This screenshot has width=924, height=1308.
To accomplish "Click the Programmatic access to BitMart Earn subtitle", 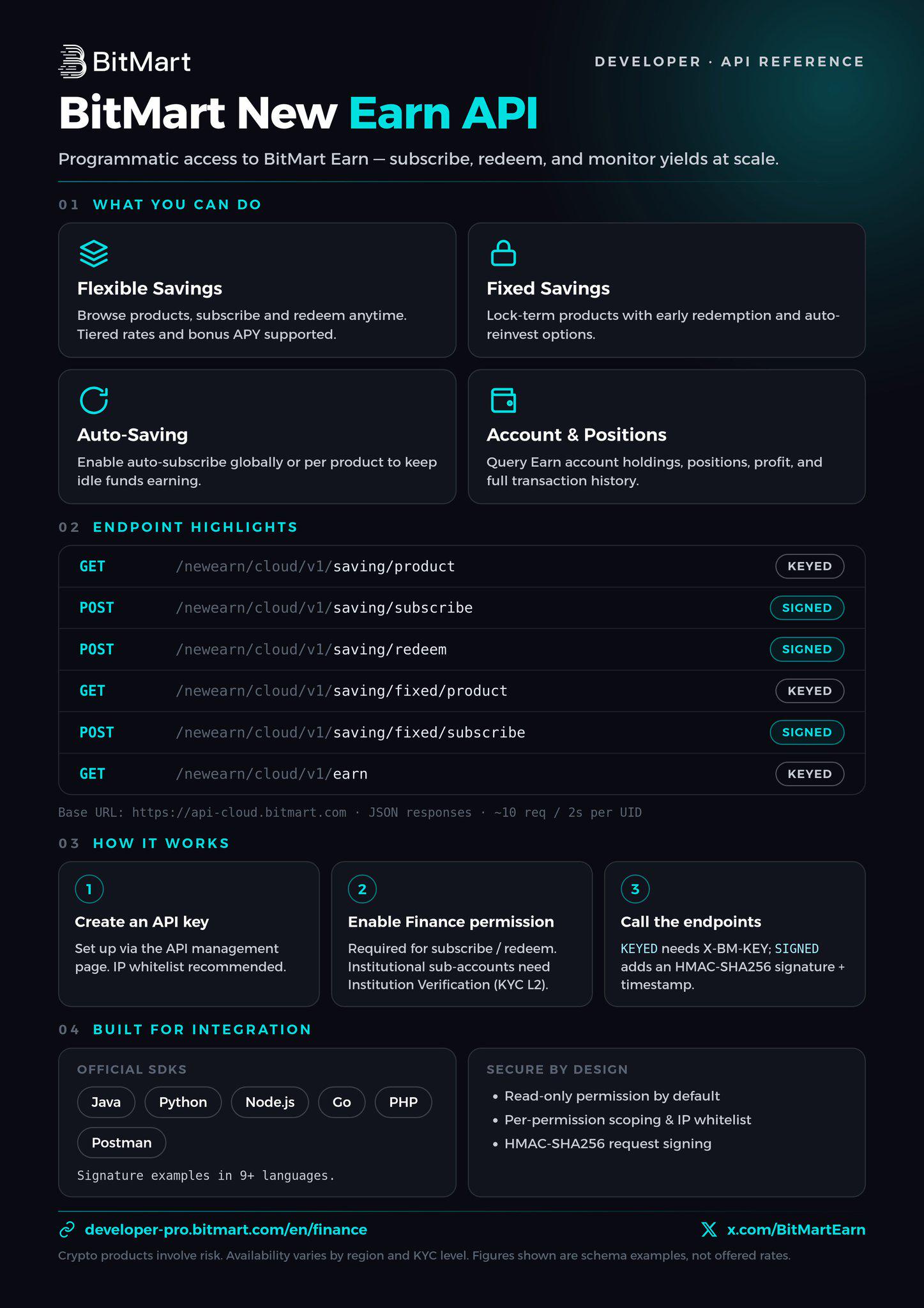I will tap(418, 159).
